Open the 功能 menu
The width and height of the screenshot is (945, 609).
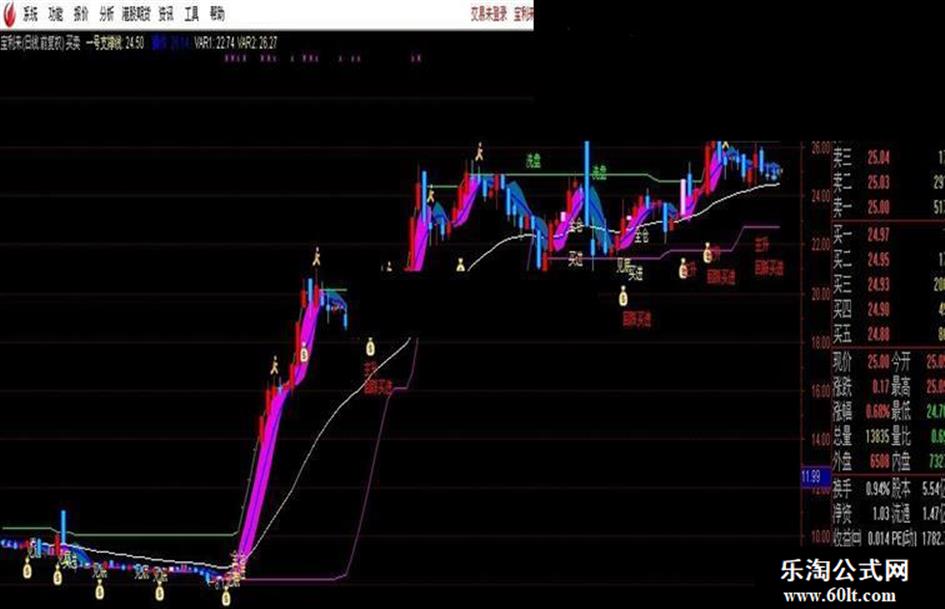tap(55, 14)
